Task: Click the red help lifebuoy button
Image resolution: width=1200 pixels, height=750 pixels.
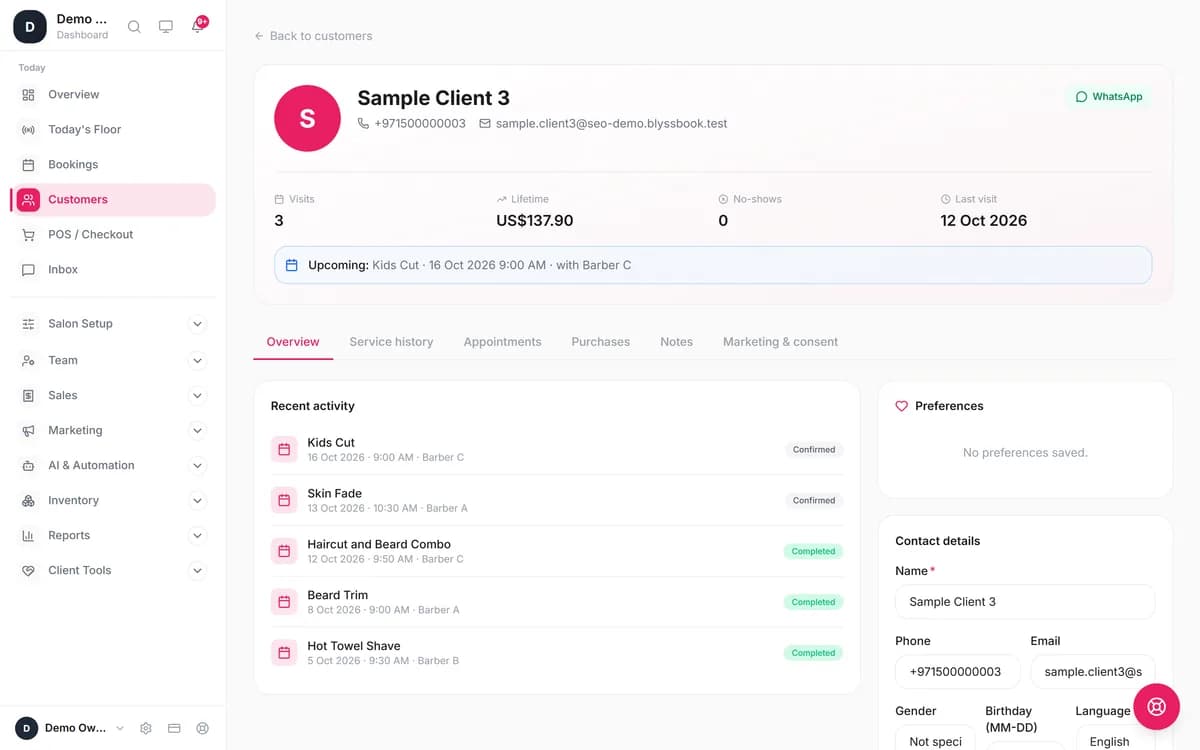Action: click(1157, 707)
